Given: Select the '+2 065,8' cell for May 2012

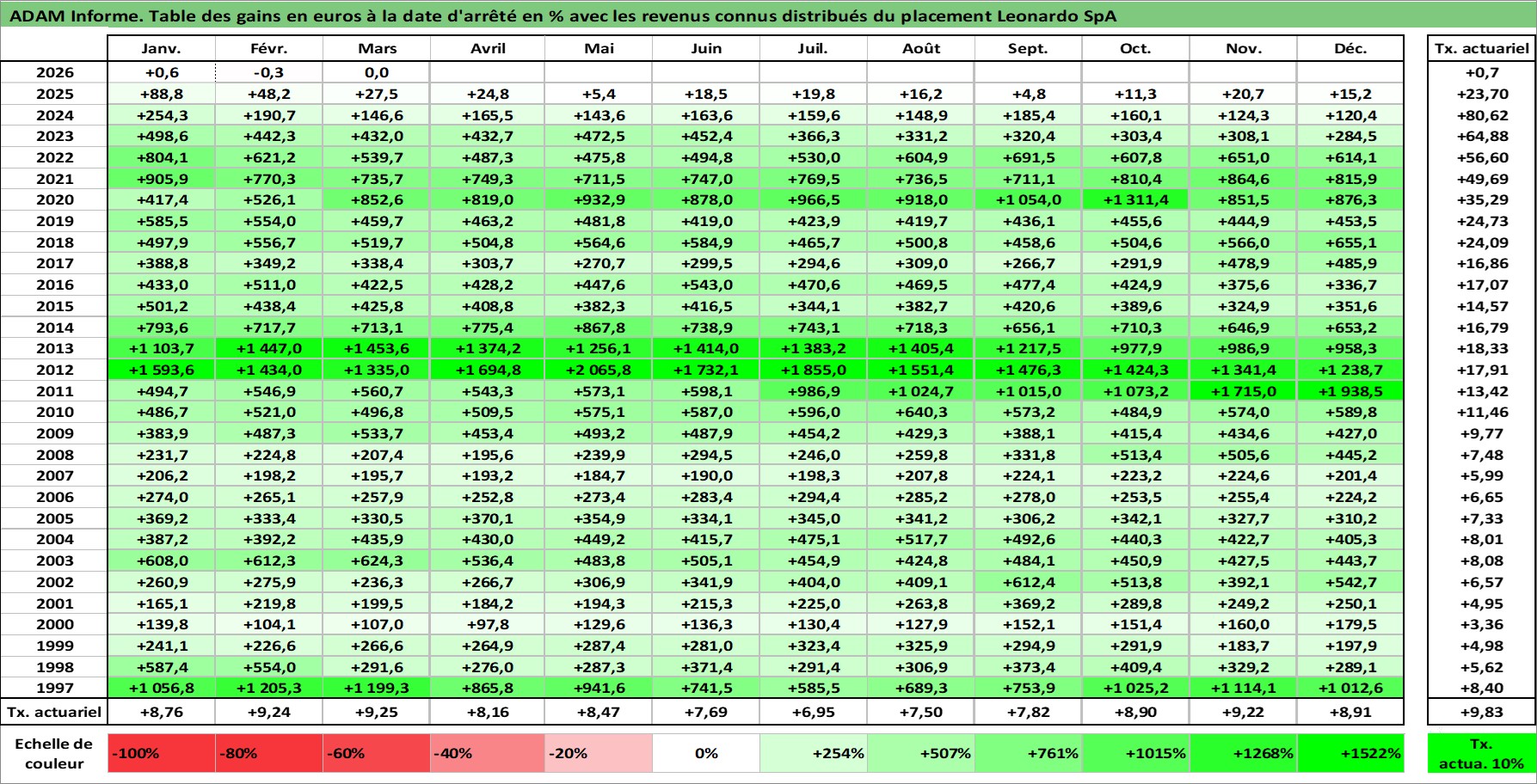Looking at the screenshot, I should tap(599, 370).
